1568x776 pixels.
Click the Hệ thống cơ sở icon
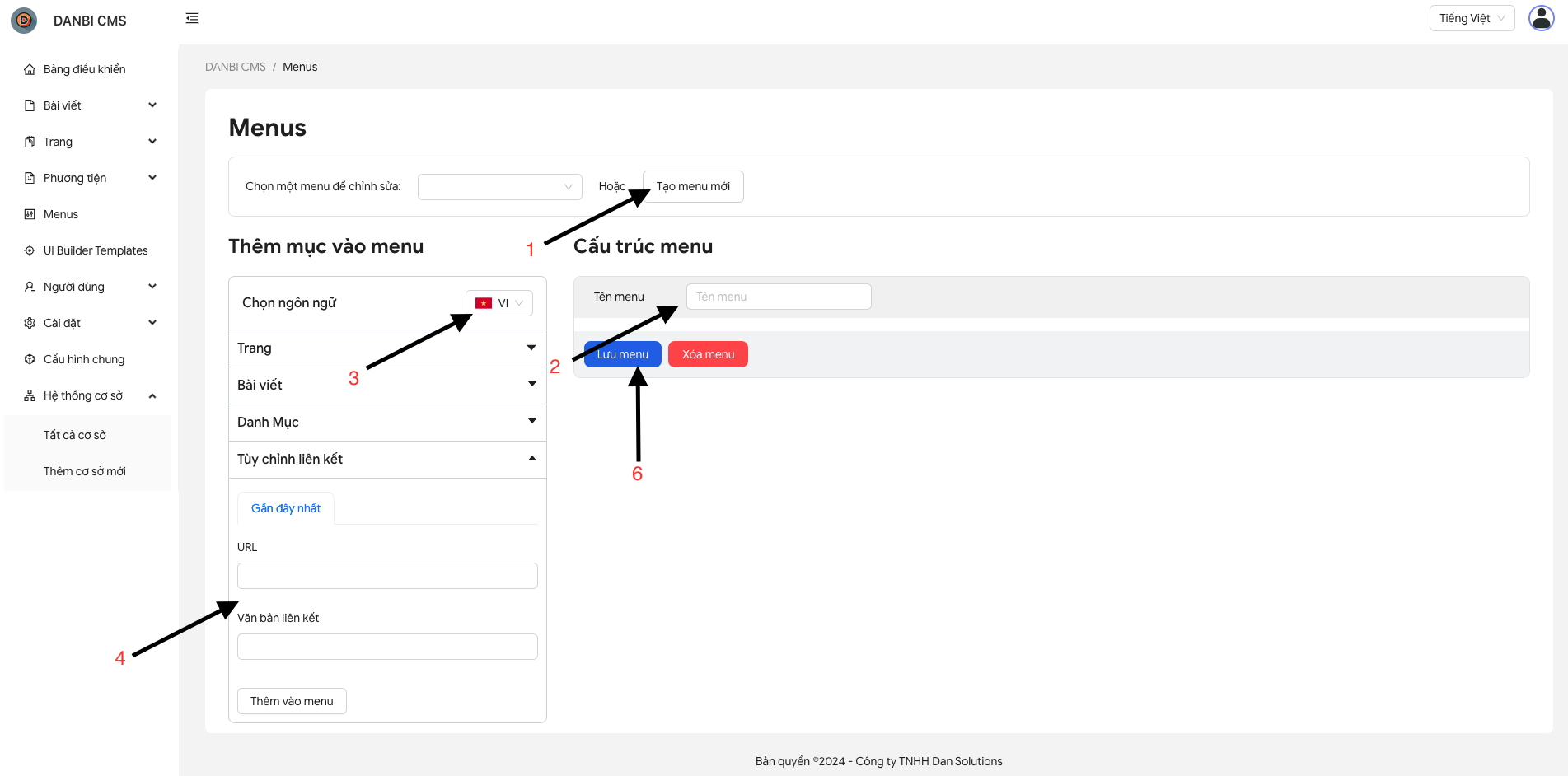click(x=30, y=395)
